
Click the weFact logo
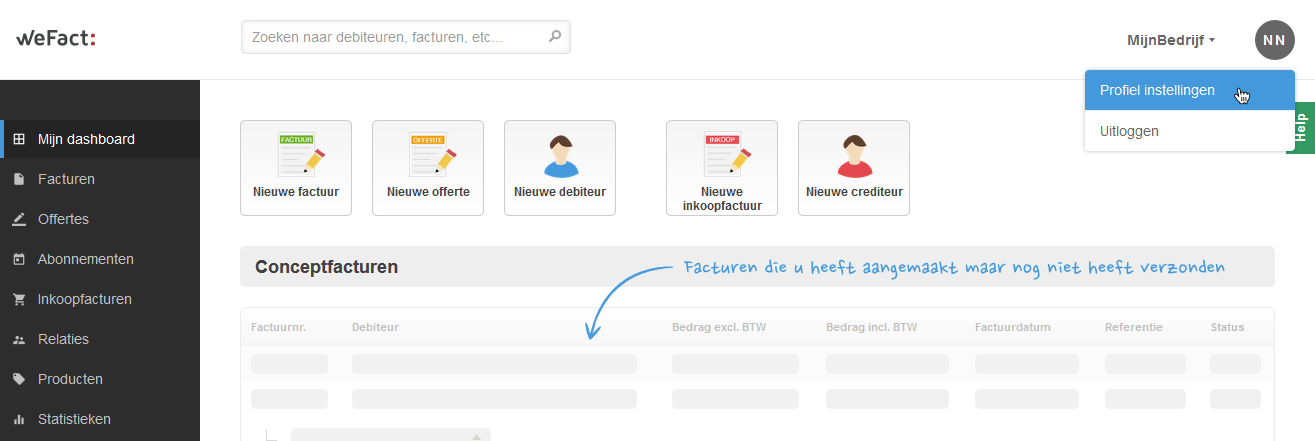56,39
